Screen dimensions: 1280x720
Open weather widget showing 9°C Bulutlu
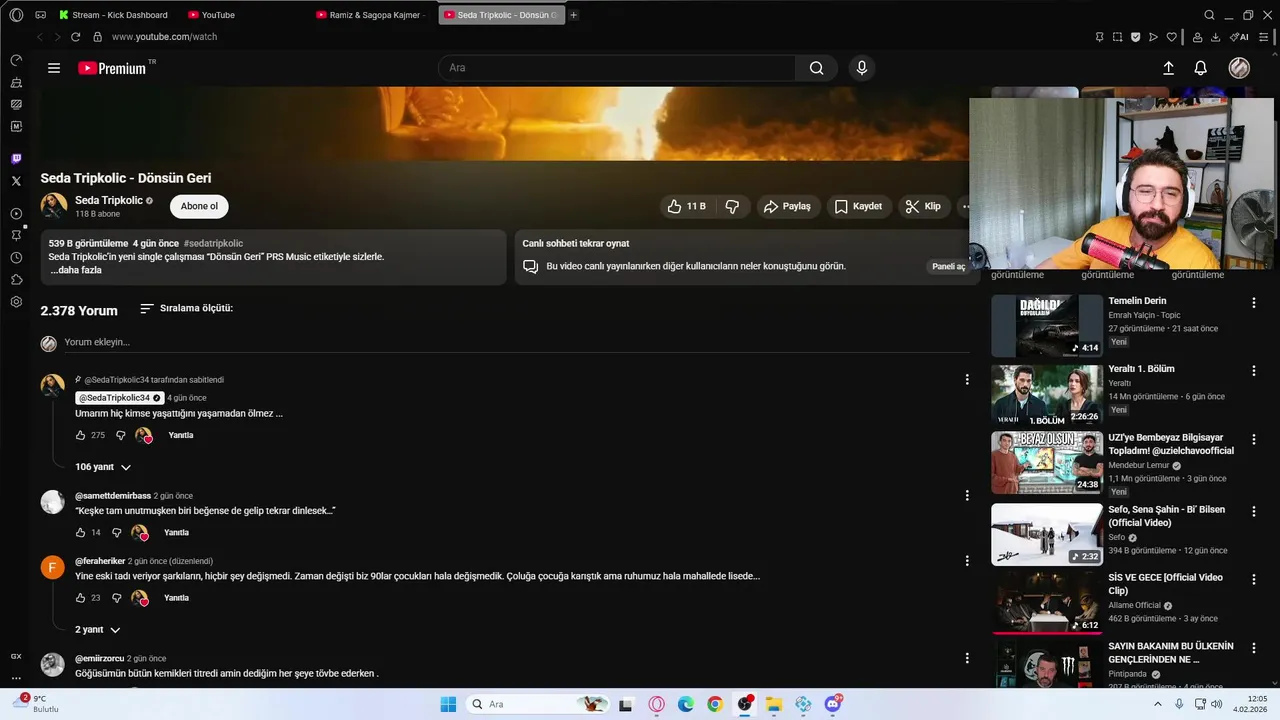pos(36,704)
